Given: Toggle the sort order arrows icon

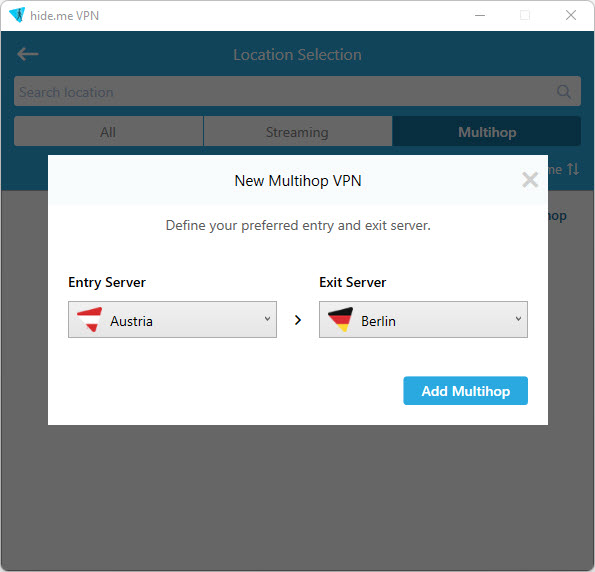Looking at the screenshot, I should (x=573, y=169).
